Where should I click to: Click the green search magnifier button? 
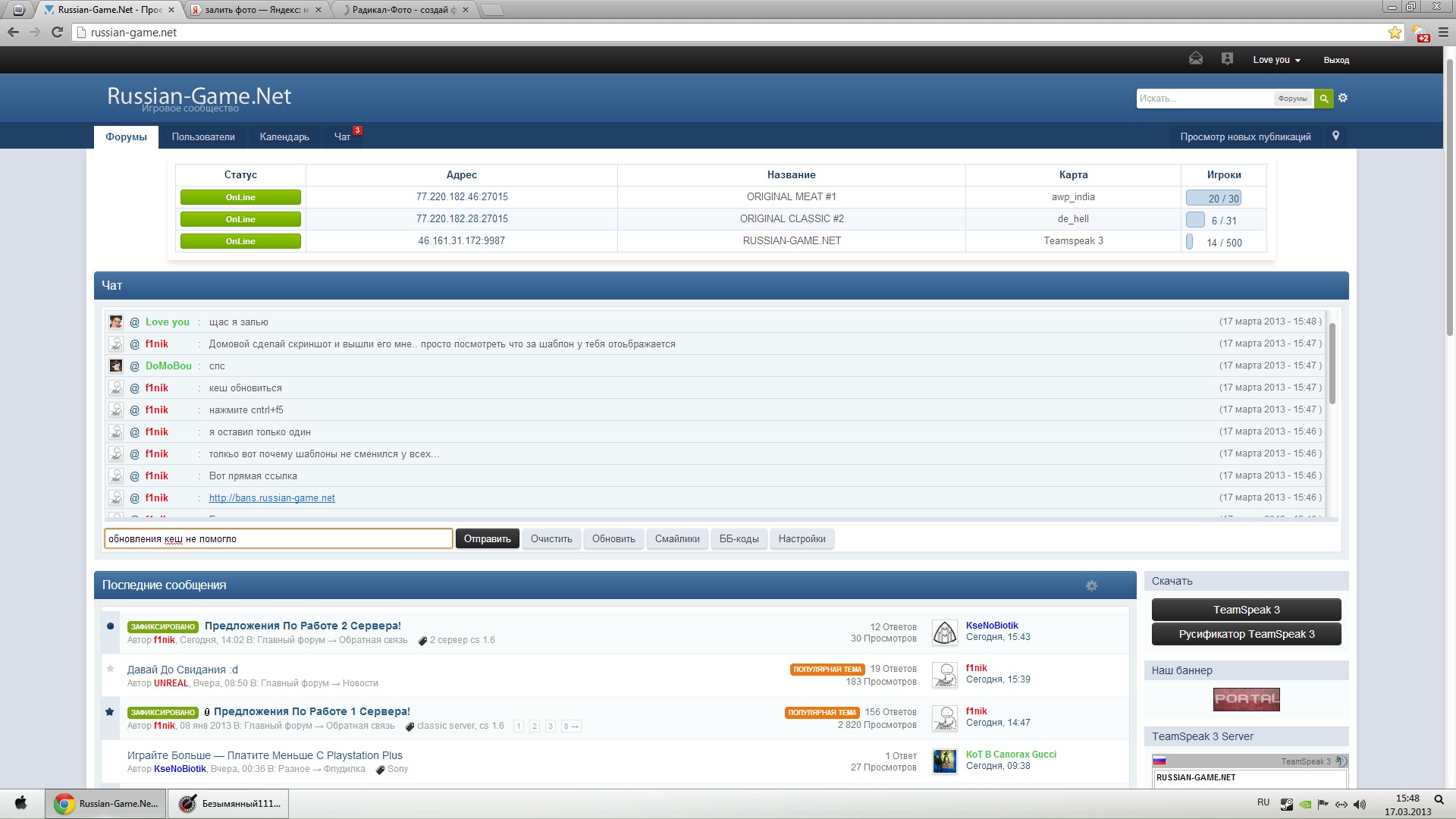click(1324, 99)
